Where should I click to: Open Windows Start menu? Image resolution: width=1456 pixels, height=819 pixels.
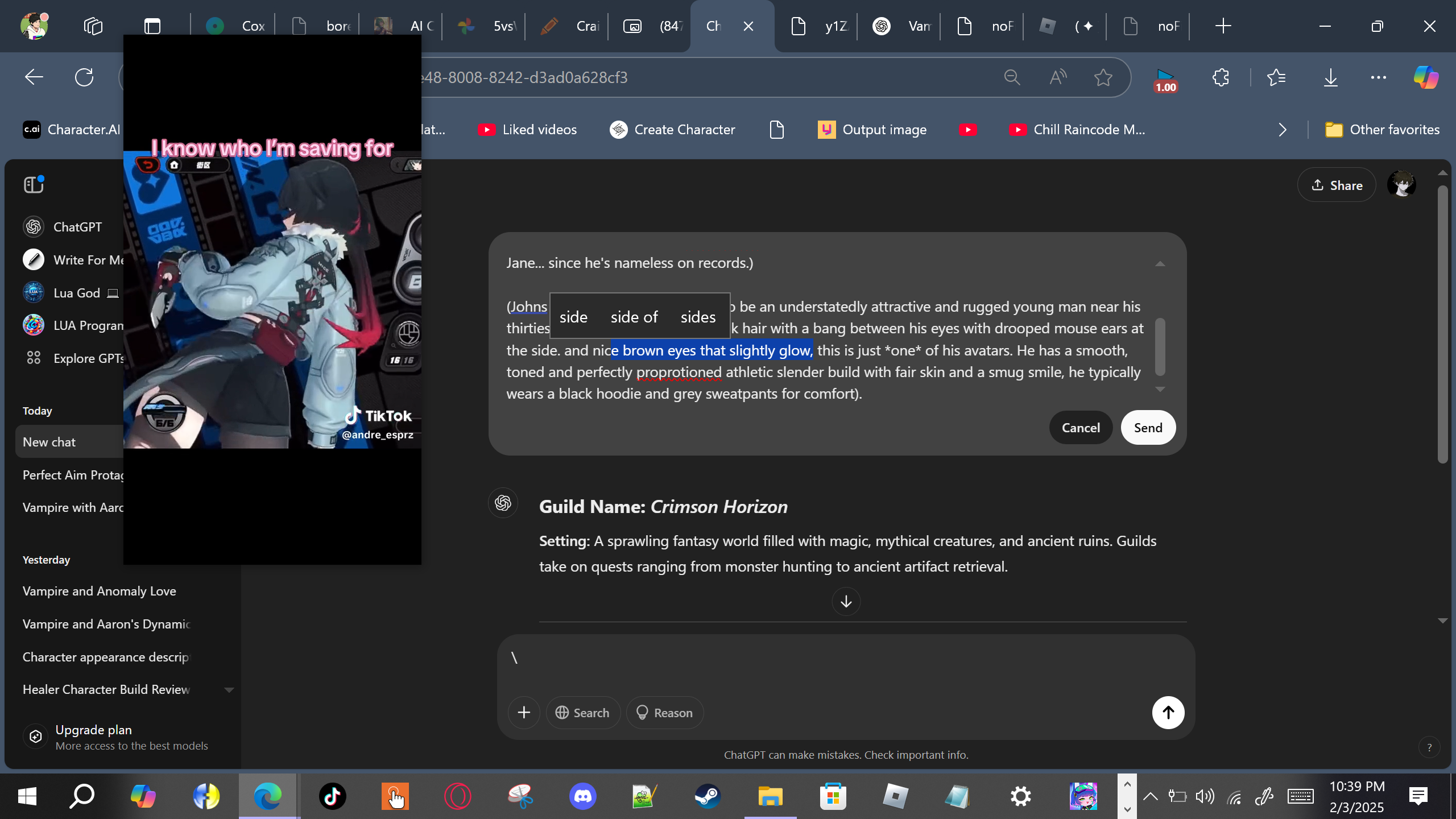27,796
